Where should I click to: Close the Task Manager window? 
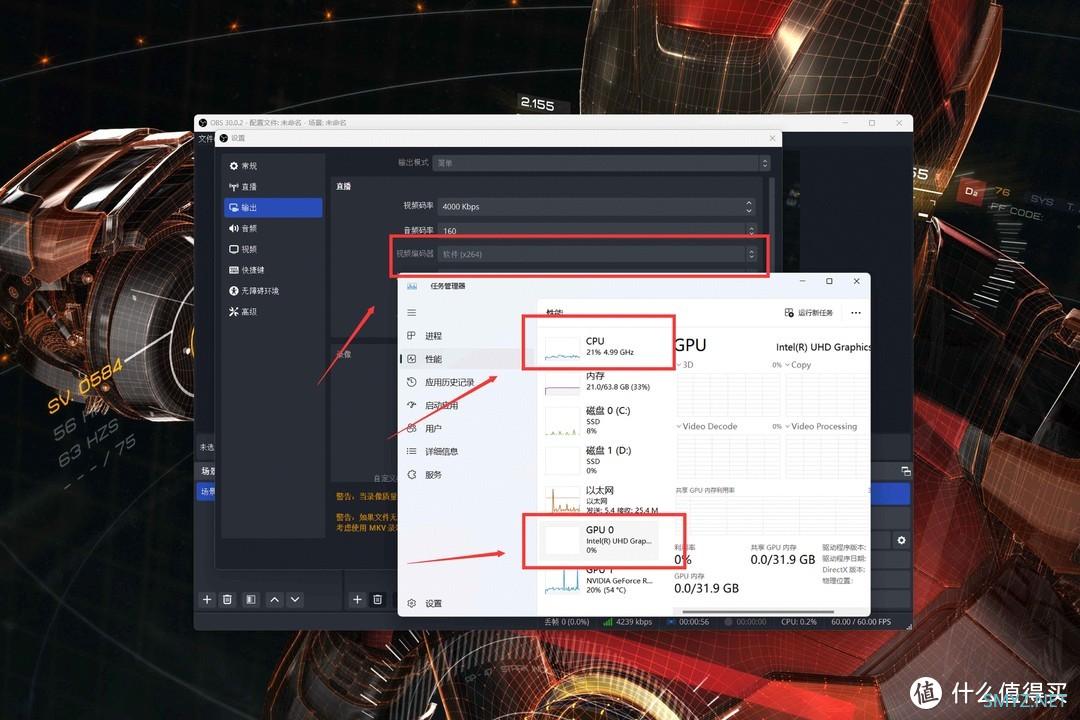(x=856, y=281)
